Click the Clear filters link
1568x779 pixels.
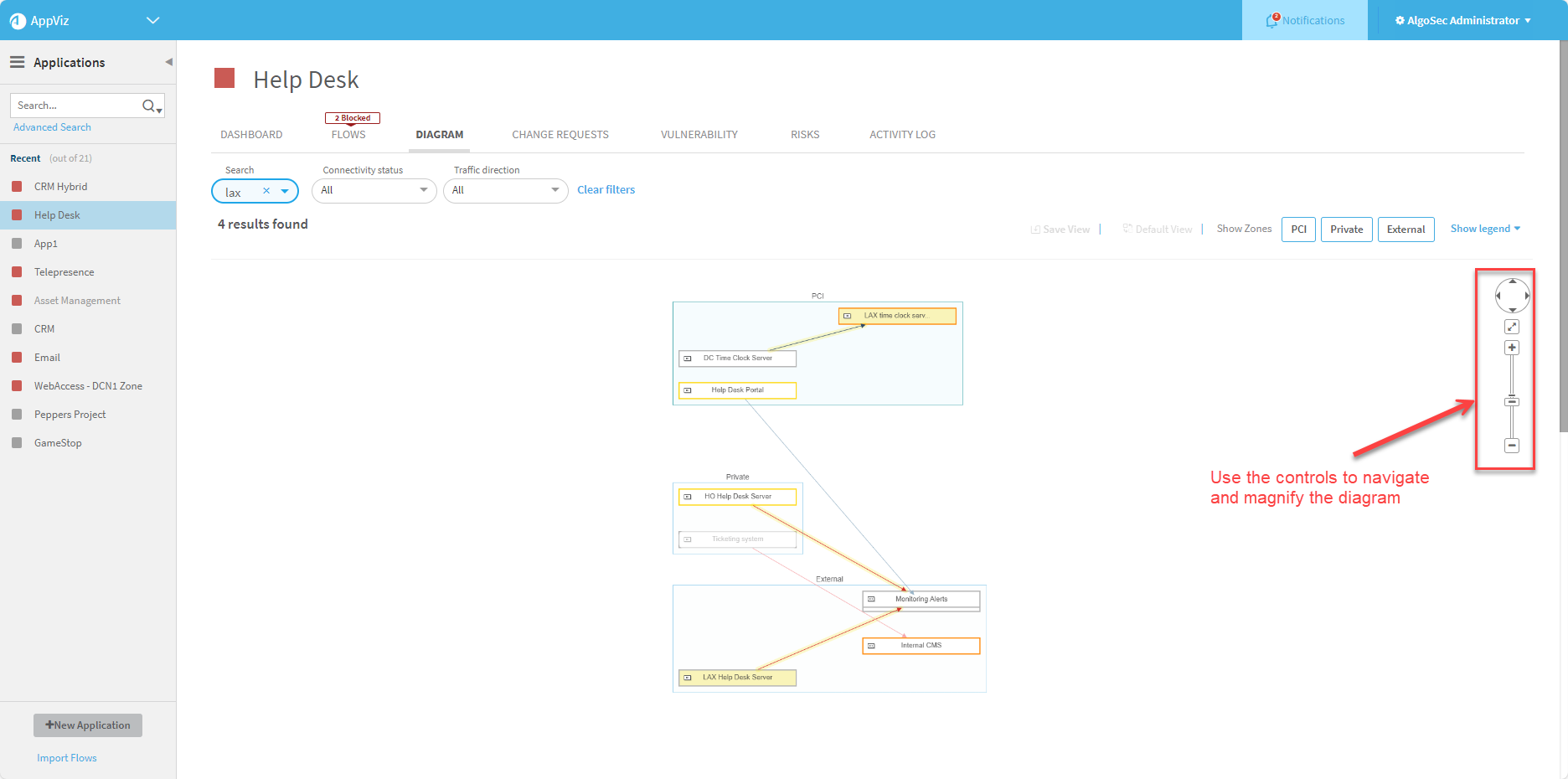click(x=606, y=190)
